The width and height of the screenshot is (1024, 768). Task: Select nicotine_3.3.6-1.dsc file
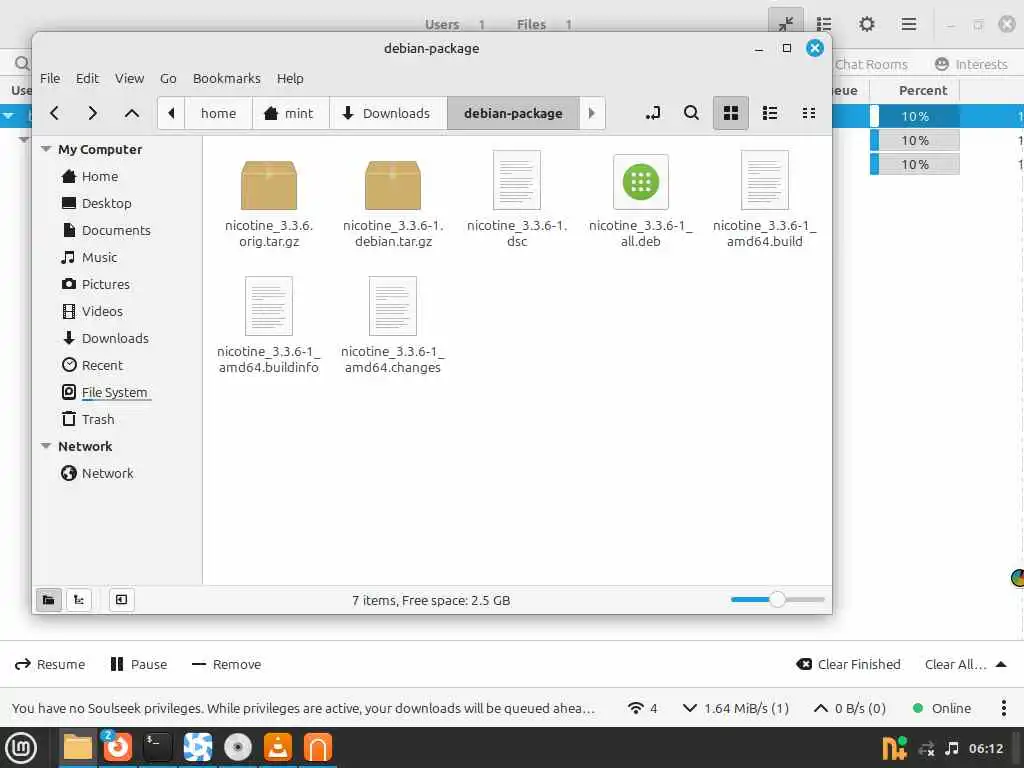517,199
